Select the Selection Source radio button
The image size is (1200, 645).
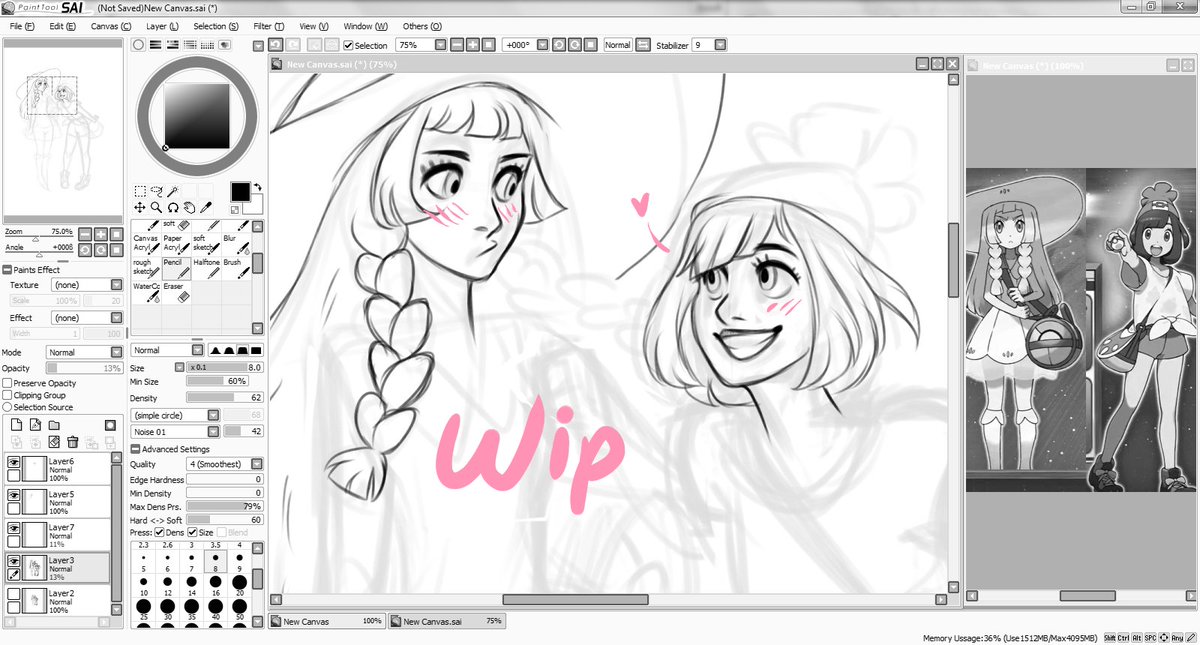[8, 407]
